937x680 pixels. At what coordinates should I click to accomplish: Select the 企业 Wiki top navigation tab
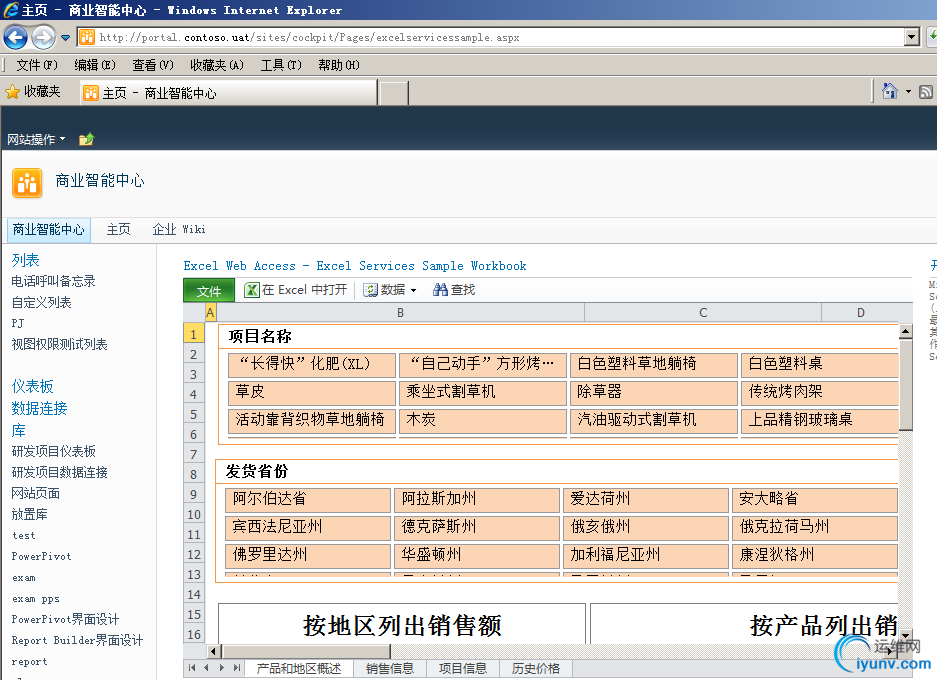click(179, 229)
